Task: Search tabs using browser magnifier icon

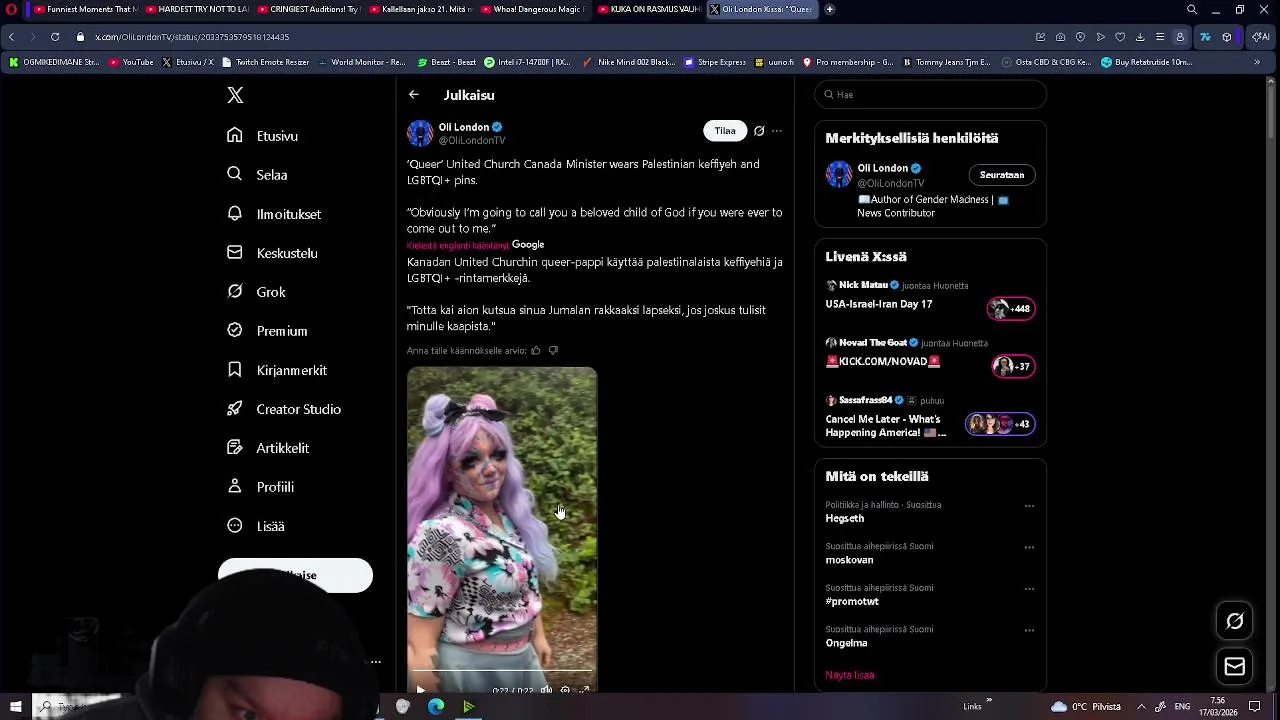Action: pos(1191,9)
